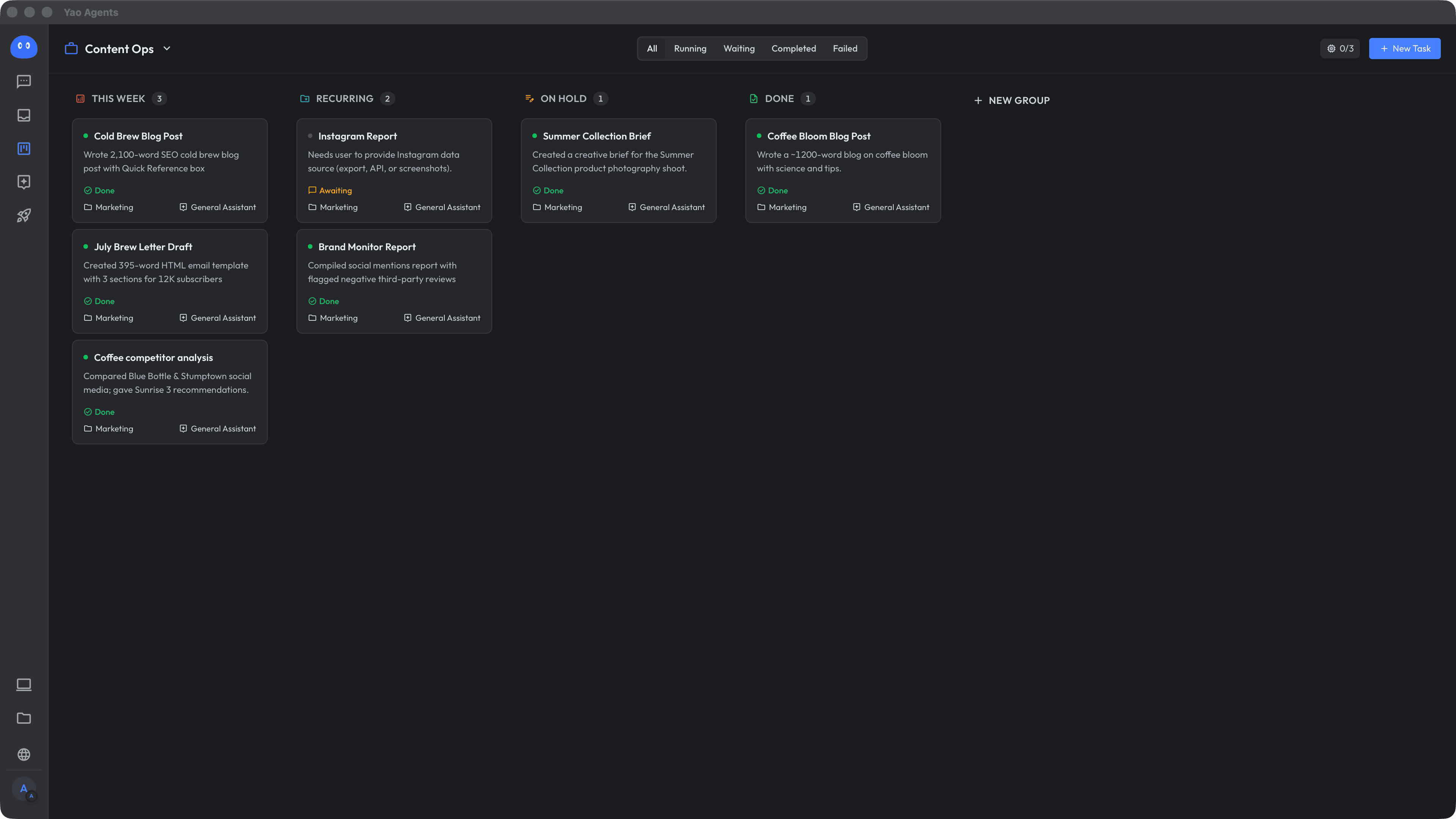Click General Assistant label on Instagram Report
1456x819 pixels.
click(448, 207)
